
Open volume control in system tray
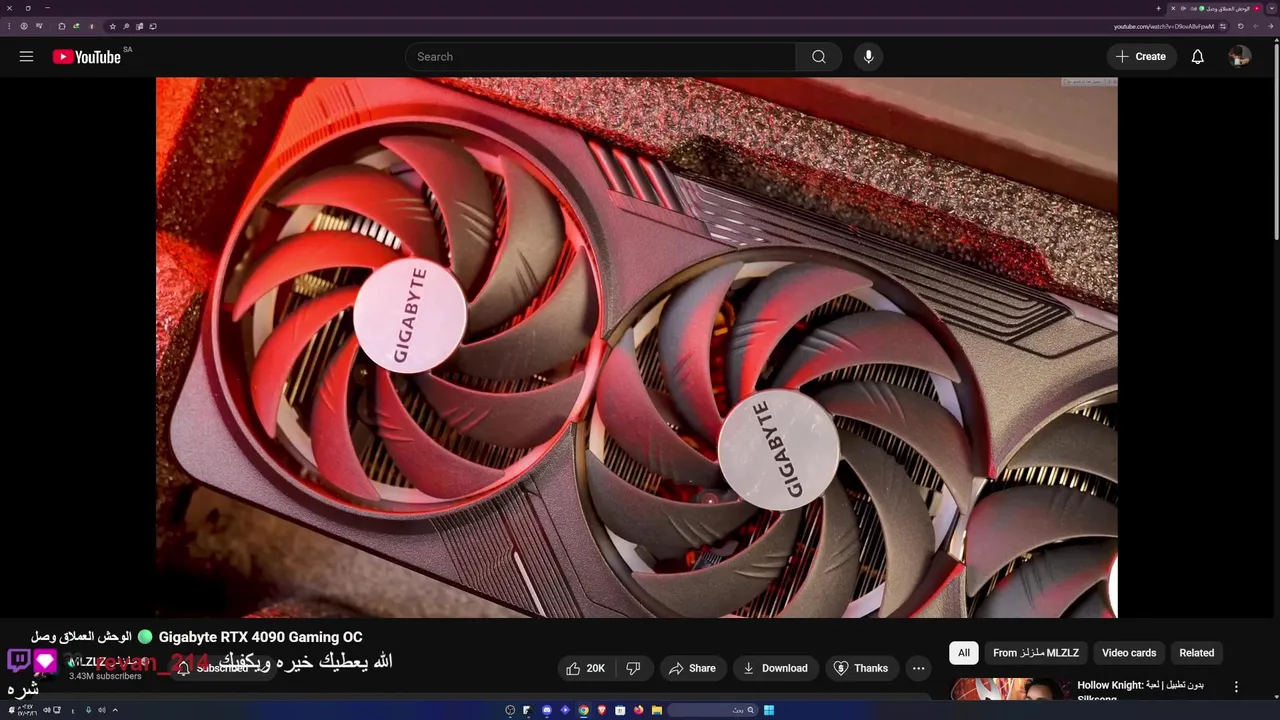tap(47, 710)
